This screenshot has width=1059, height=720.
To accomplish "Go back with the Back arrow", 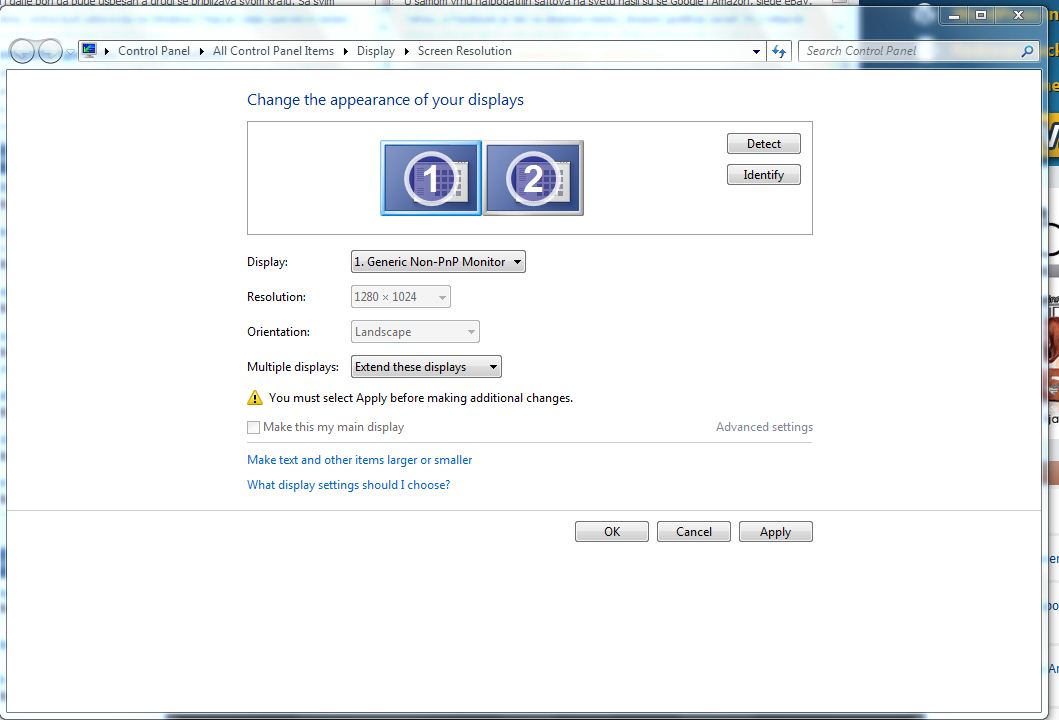I will (x=22, y=51).
